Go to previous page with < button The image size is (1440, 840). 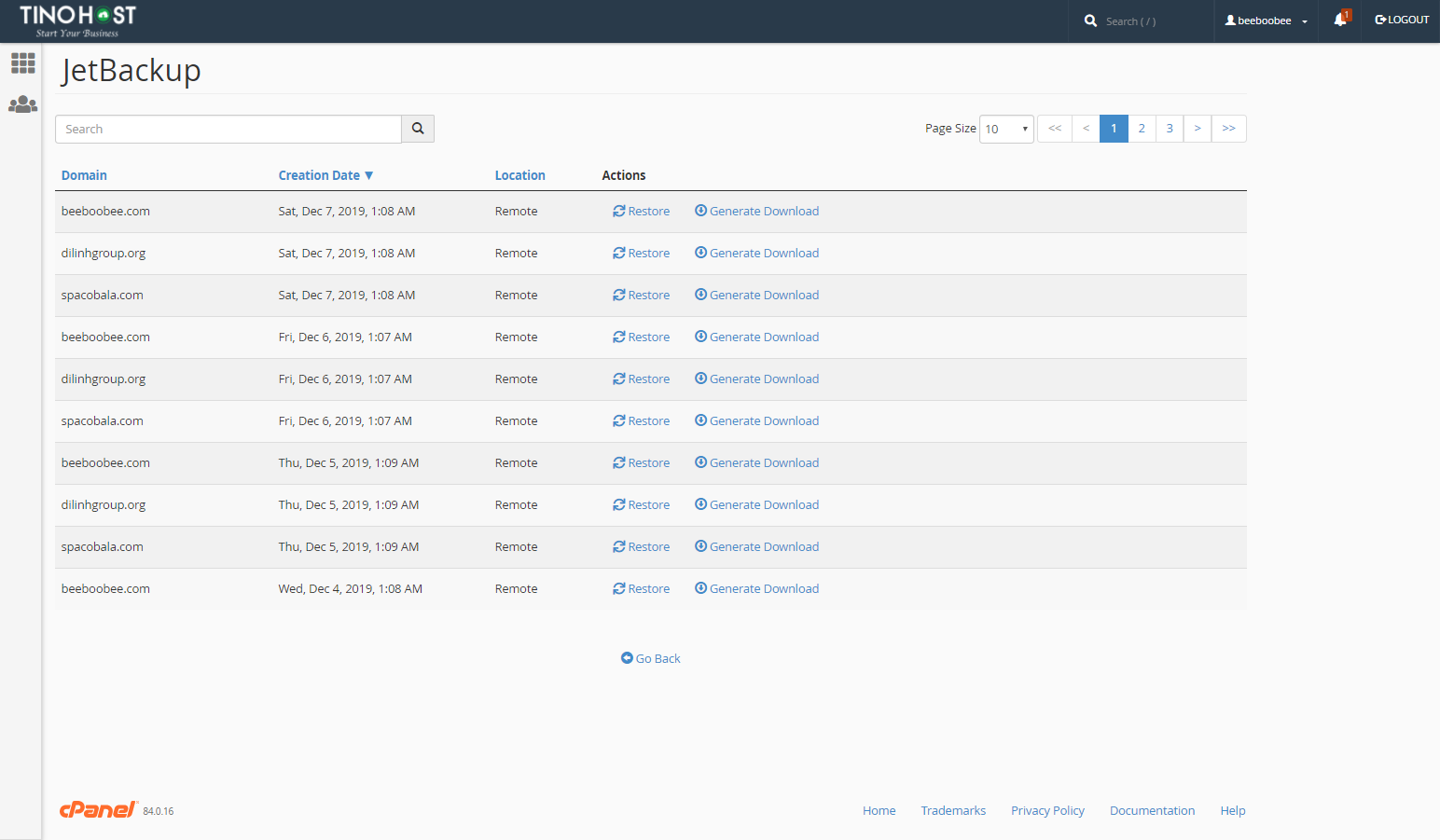pos(1086,129)
